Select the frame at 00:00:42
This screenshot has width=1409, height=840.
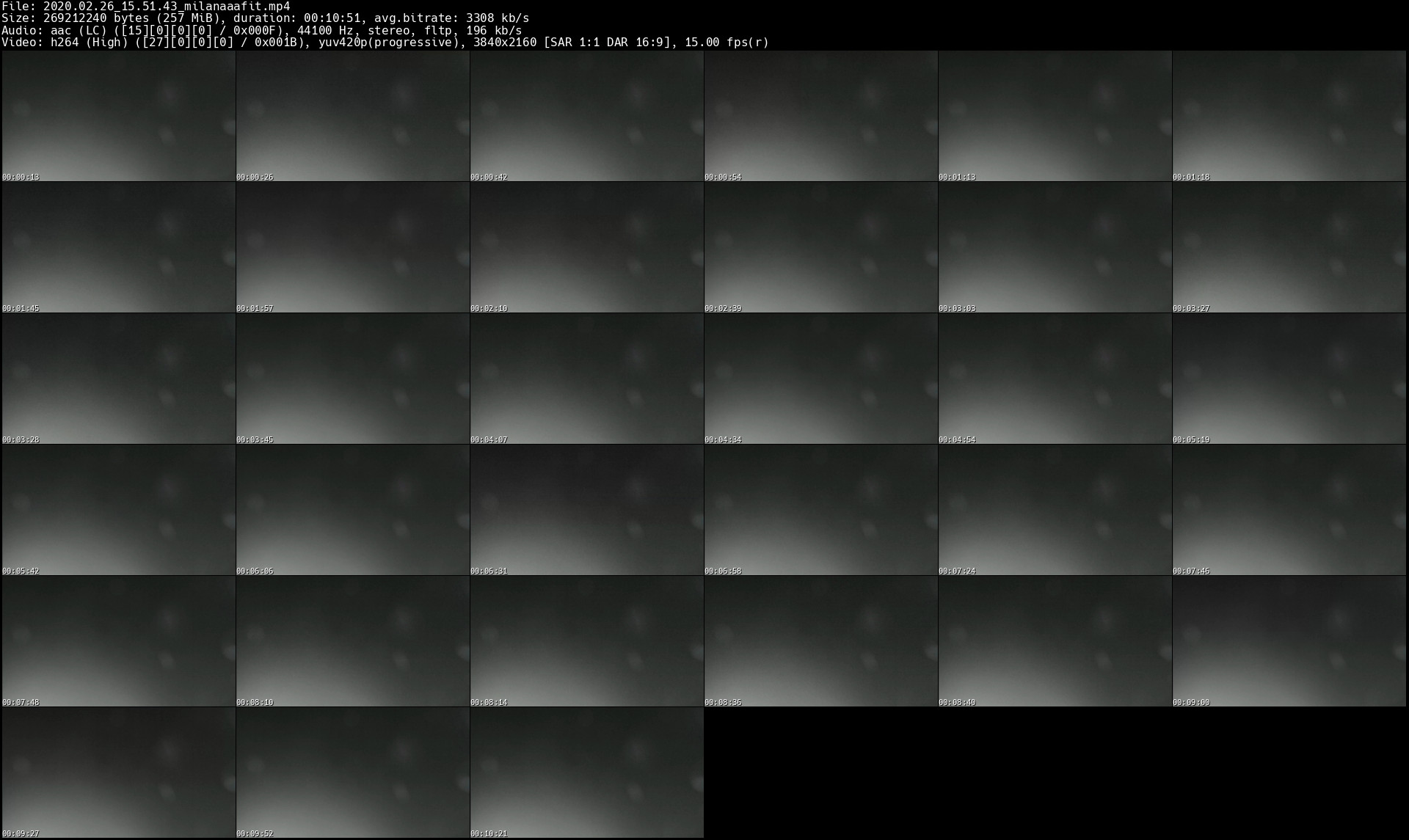click(x=586, y=116)
